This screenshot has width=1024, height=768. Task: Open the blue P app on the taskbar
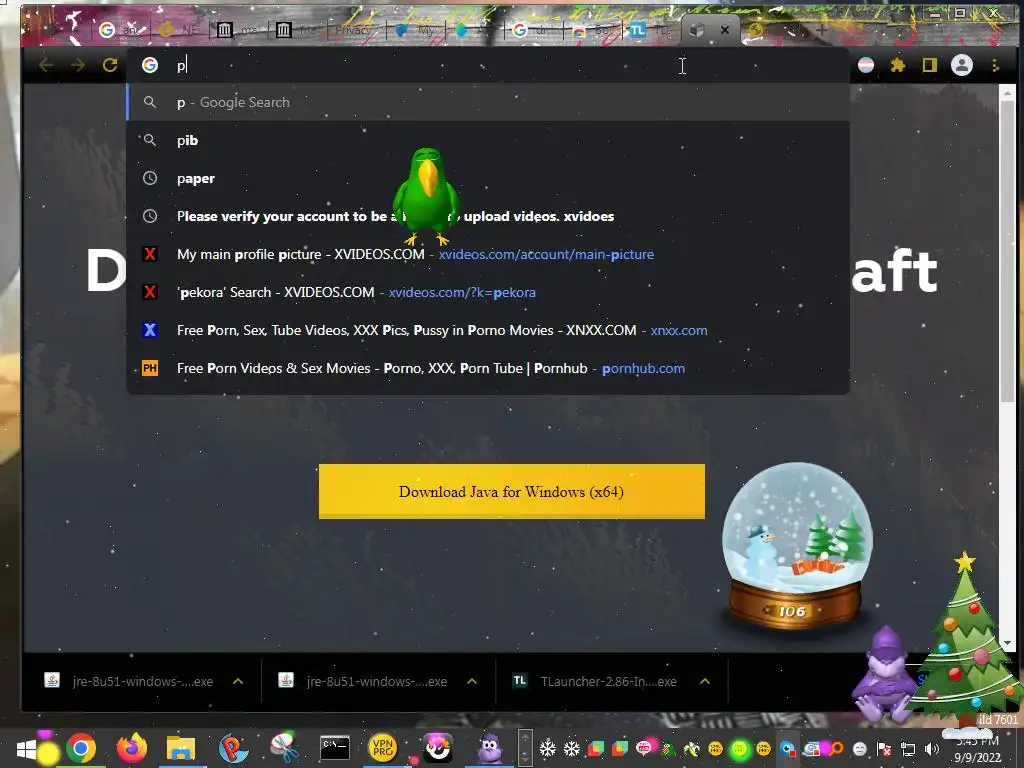click(232, 748)
